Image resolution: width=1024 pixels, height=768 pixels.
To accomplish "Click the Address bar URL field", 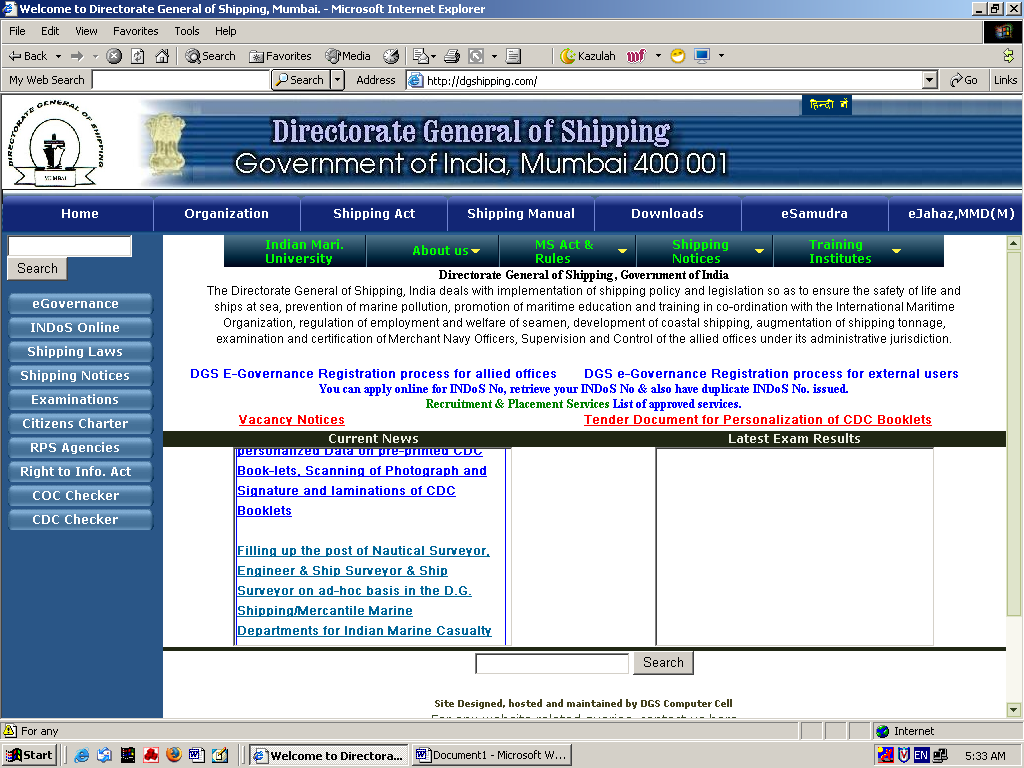I will [664, 80].
